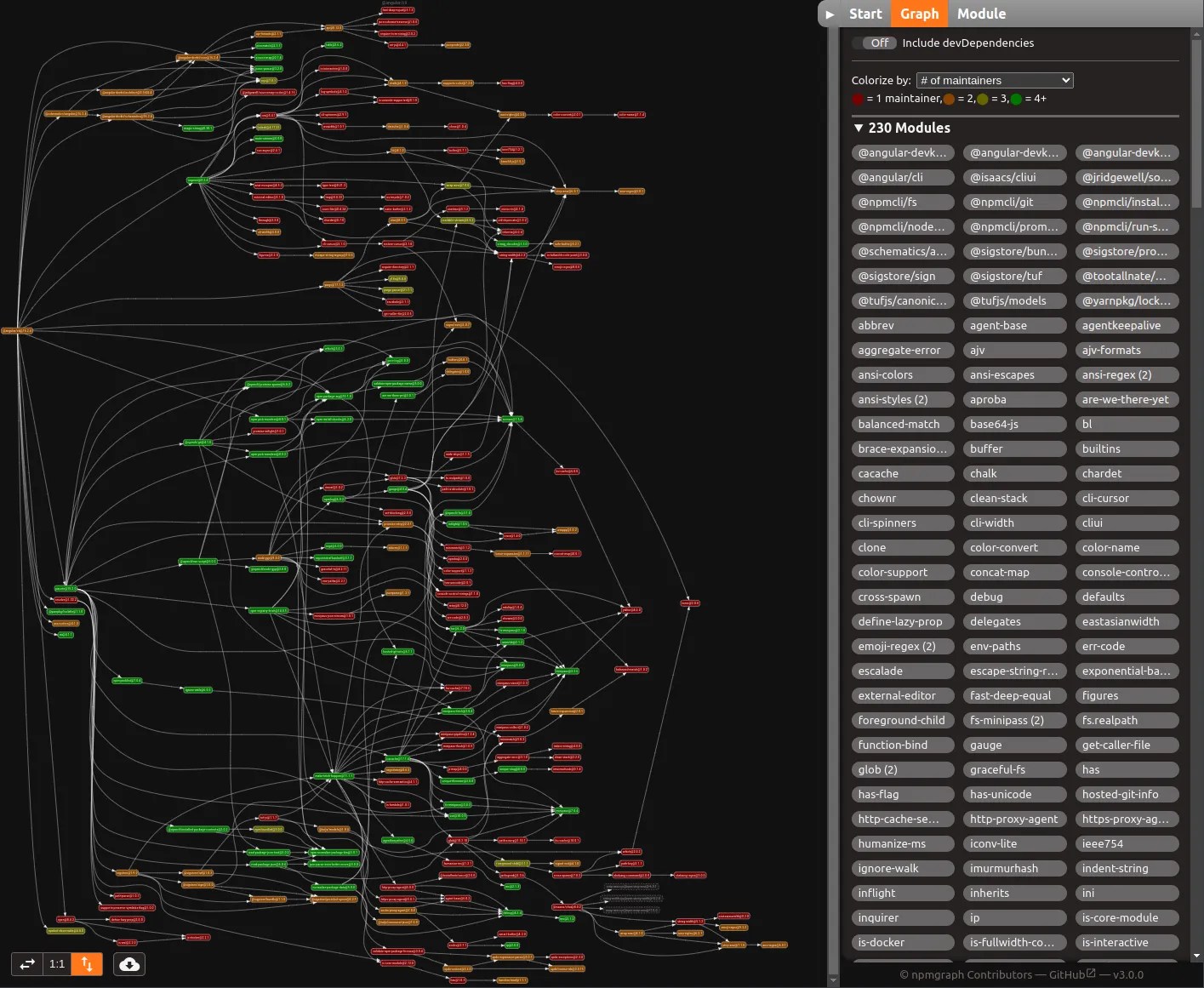The image size is (1204, 988).
Task: Click the panel scrollbar up arrow
Action: coord(1197,34)
